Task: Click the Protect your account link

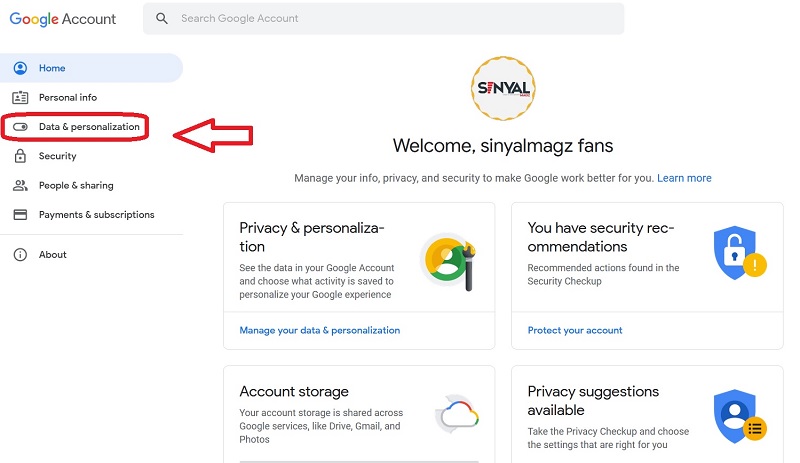Action: (x=575, y=330)
